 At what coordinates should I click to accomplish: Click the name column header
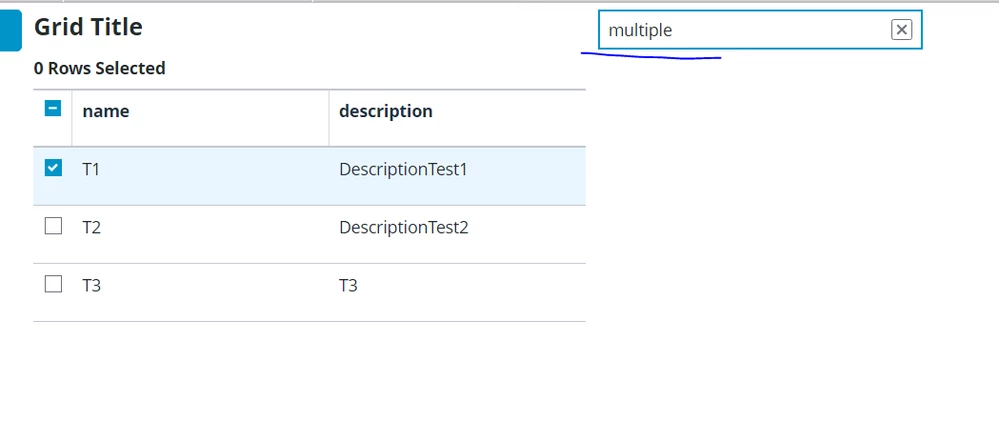[x=106, y=111]
